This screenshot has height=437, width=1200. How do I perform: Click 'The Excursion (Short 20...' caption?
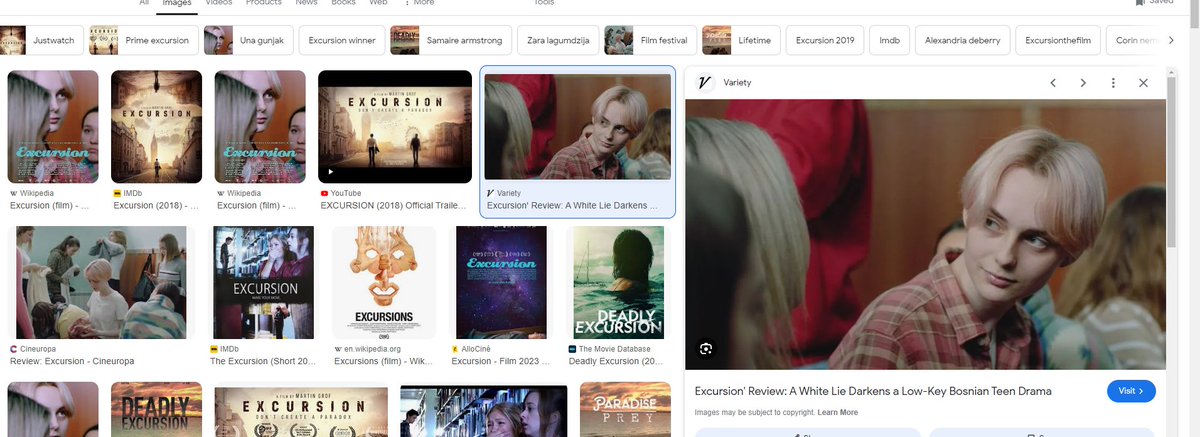coord(261,361)
